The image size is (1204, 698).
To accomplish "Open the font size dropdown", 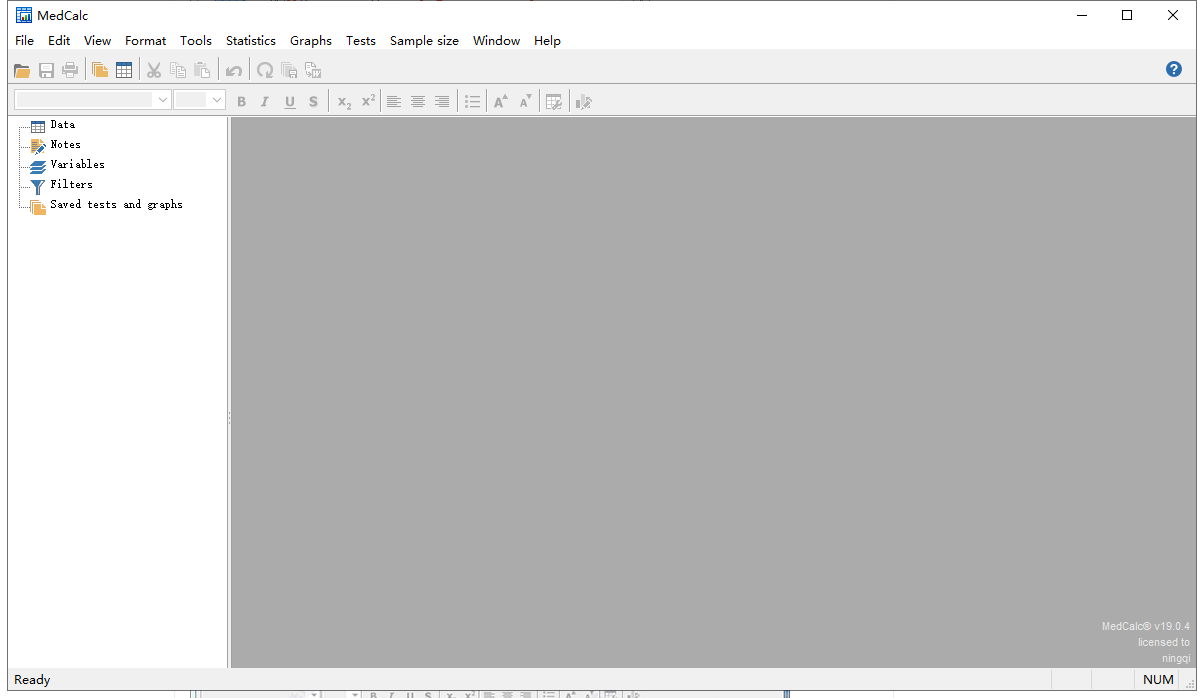I will point(216,100).
